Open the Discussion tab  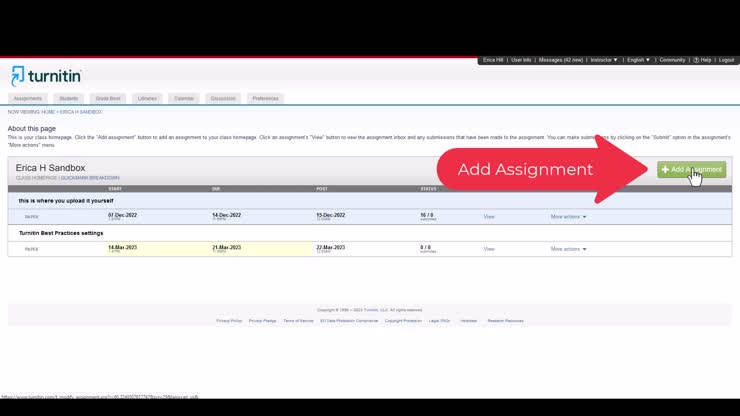coord(223,99)
